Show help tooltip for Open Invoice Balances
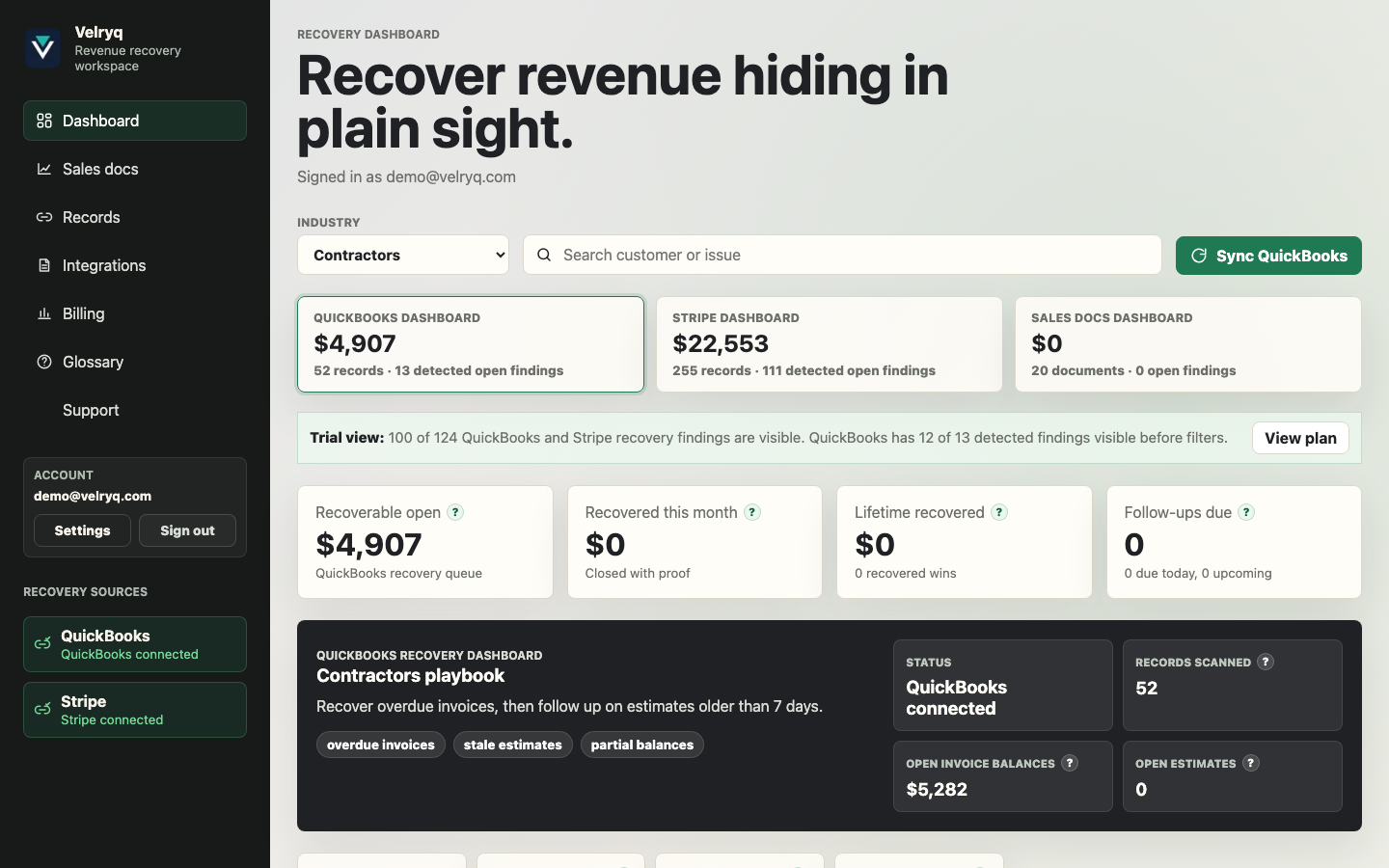This screenshot has height=868, width=1389. pyautogui.click(x=1070, y=763)
